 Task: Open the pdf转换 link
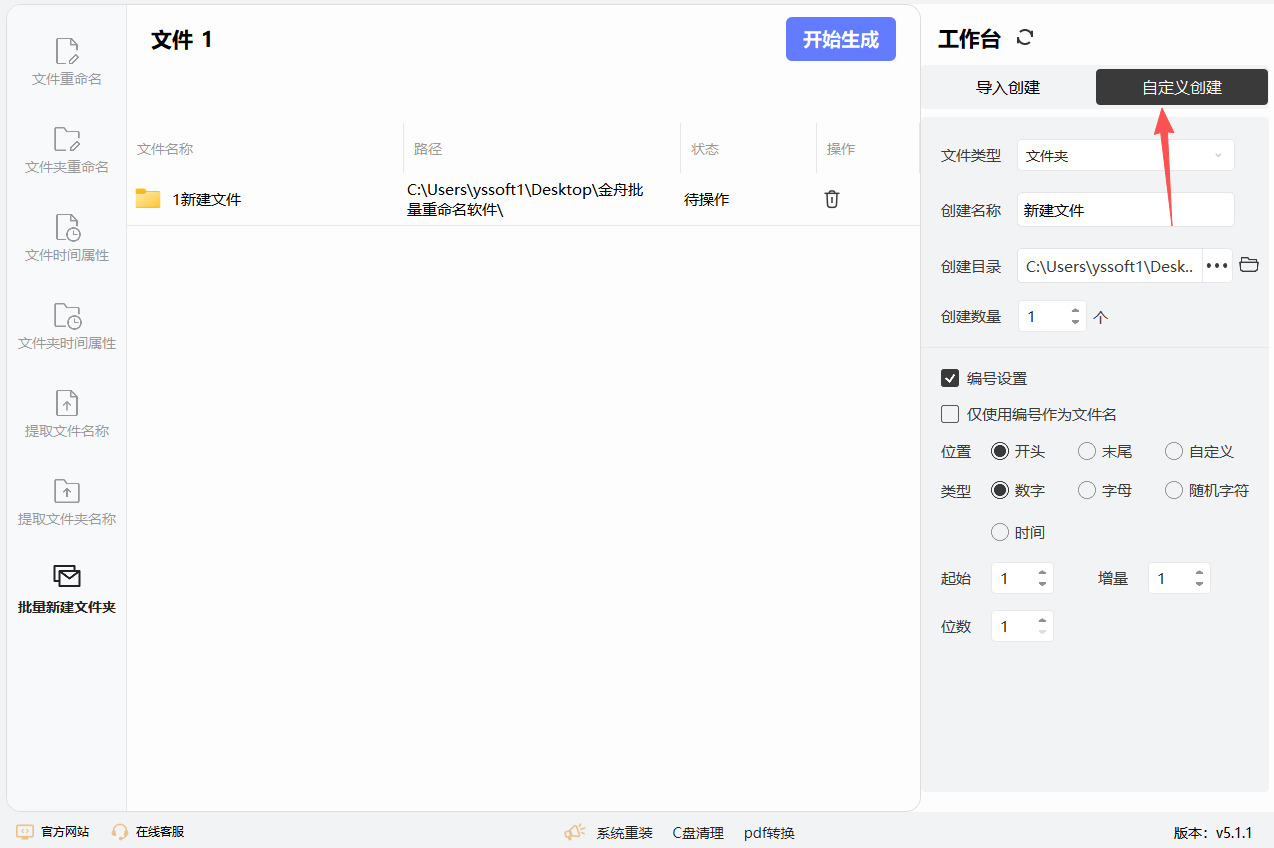769,833
